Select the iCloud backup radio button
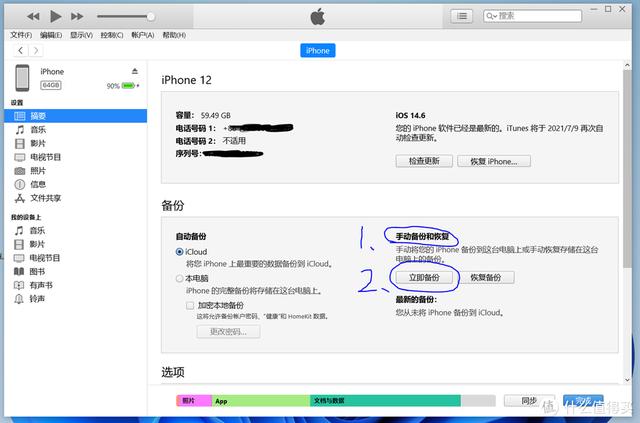This screenshot has height=423, width=640. pos(179,252)
